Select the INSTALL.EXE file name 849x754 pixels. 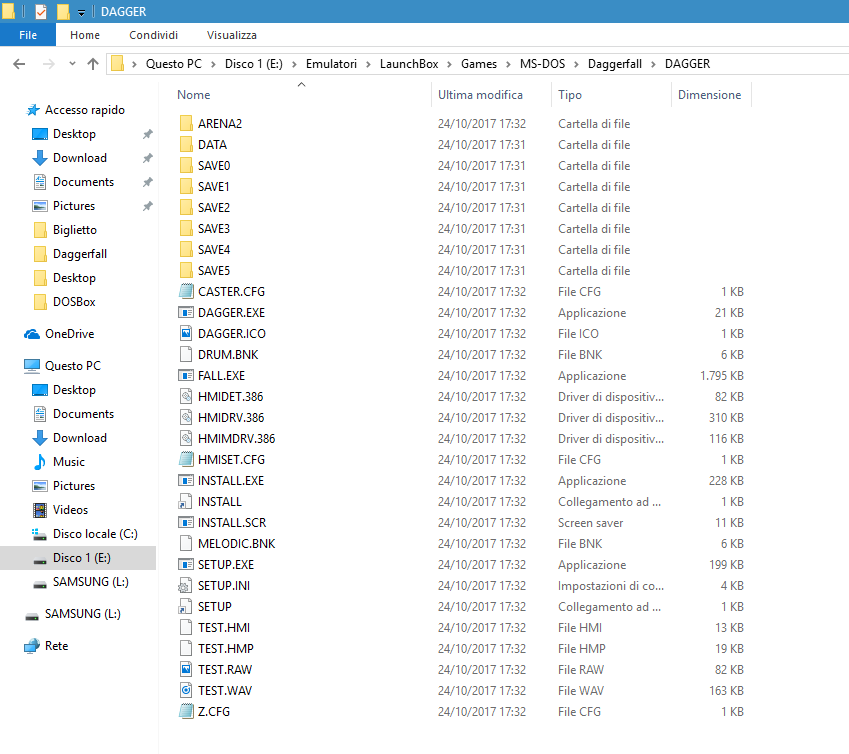click(x=231, y=481)
